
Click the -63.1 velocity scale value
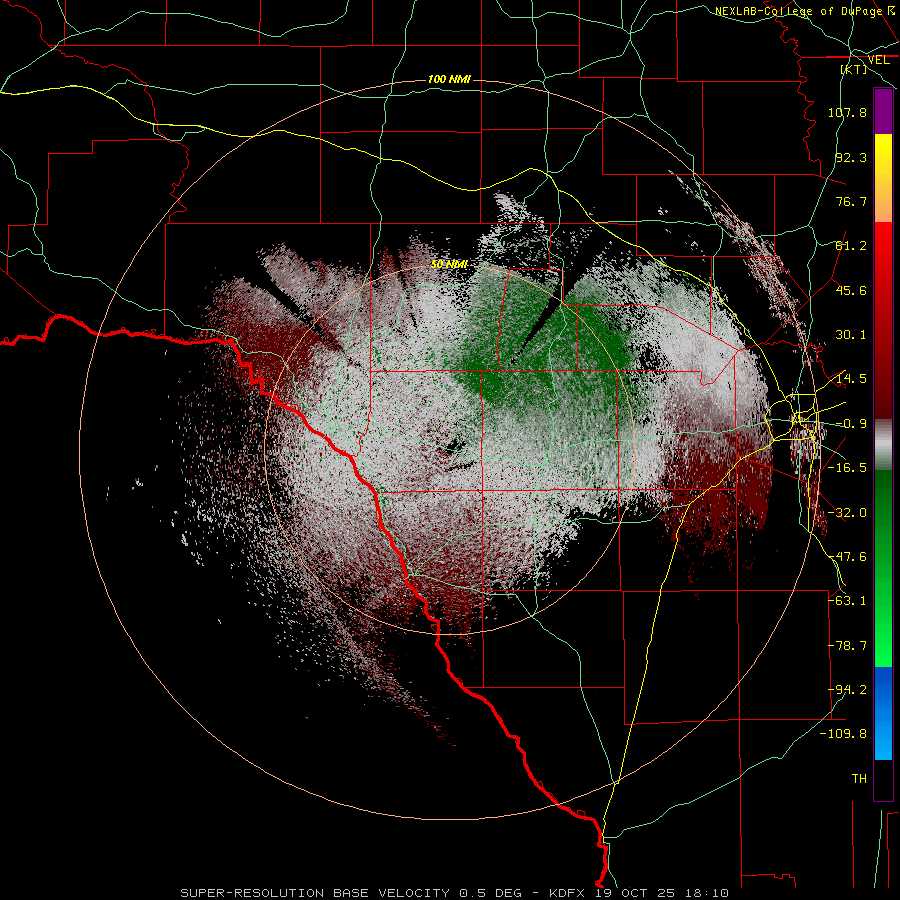coord(847,601)
